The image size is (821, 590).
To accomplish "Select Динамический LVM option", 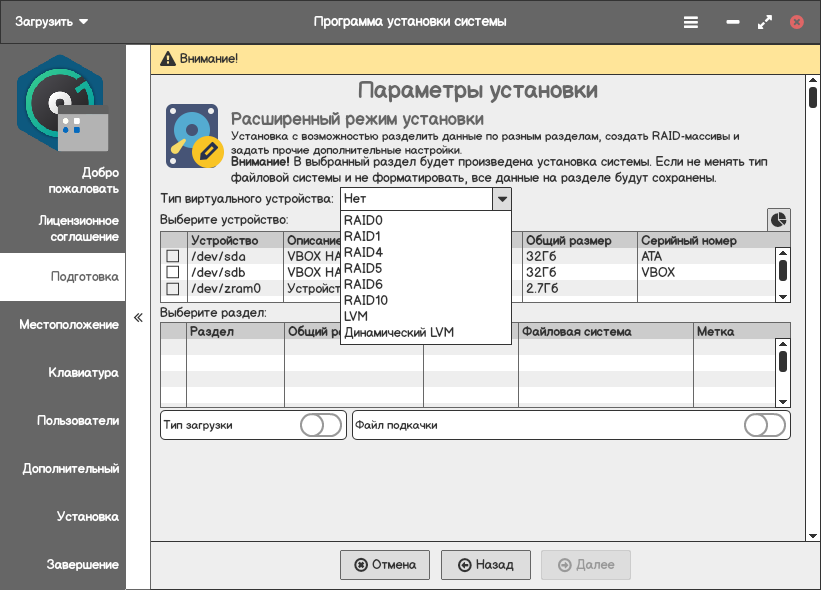I will click(x=426, y=332).
